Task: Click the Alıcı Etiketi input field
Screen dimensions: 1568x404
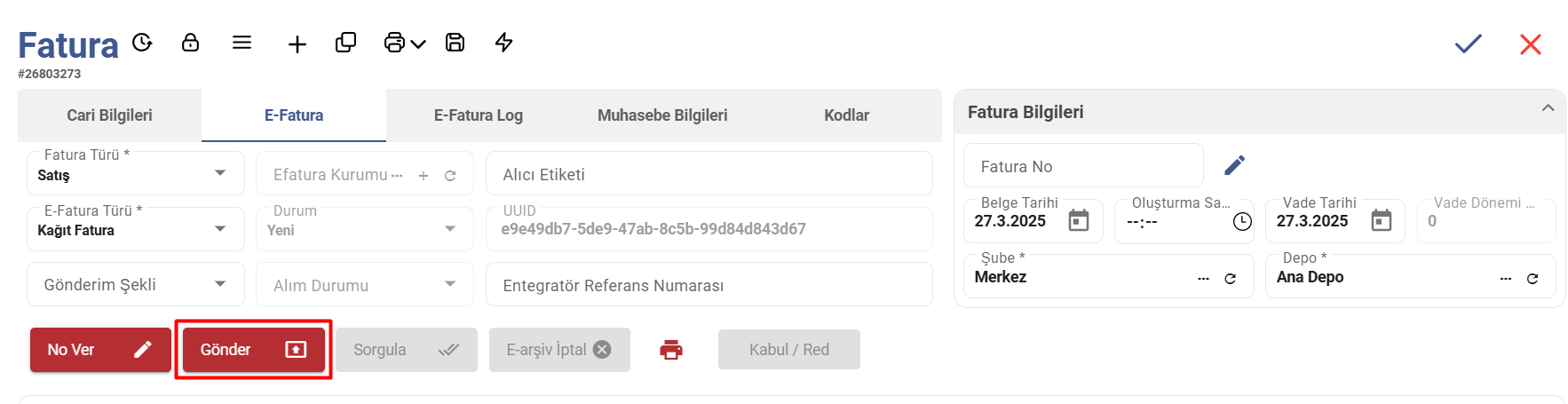Action: tap(709, 174)
